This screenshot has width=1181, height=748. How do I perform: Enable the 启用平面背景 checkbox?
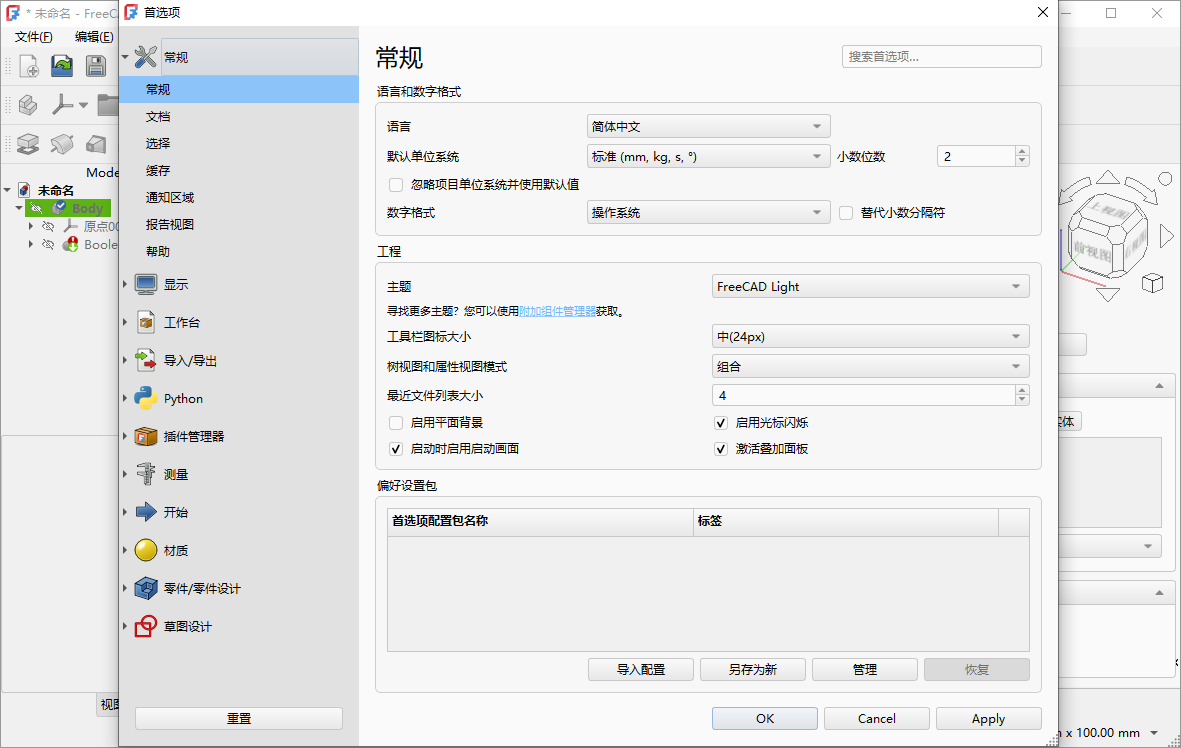396,422
